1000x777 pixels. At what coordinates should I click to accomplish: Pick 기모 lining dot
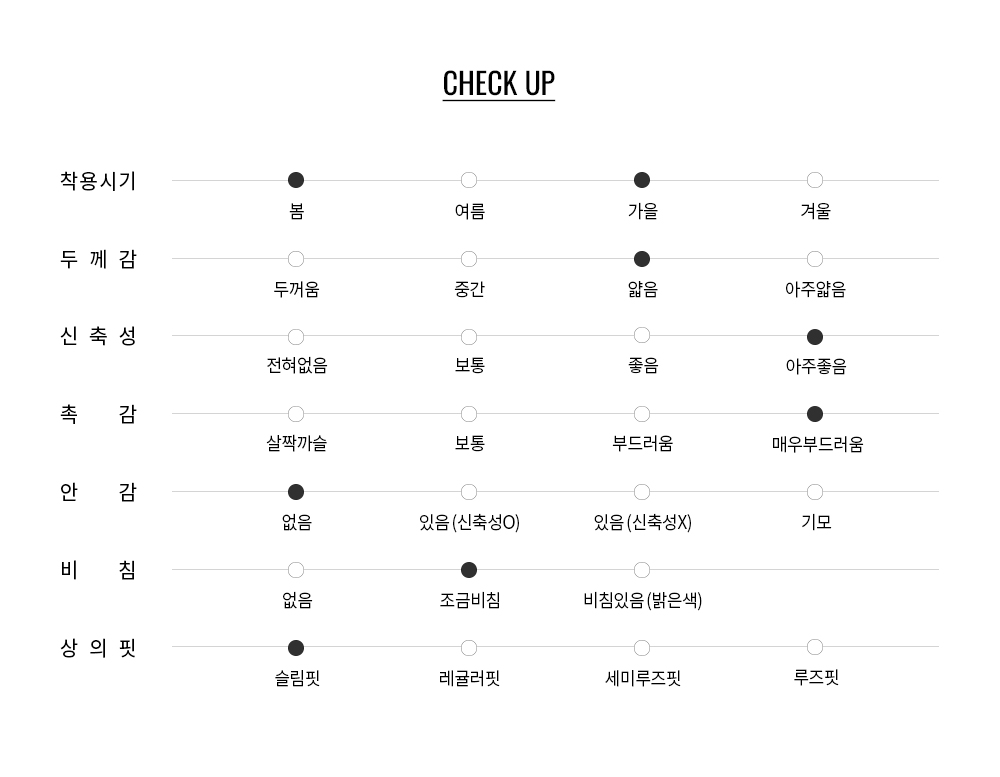[815, 492]
